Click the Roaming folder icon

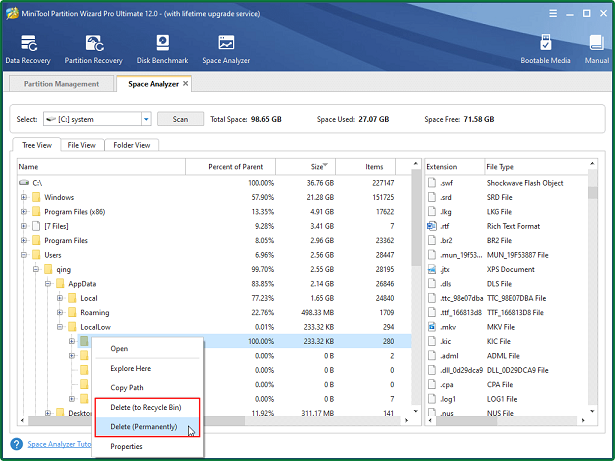[x=72, y=312]
